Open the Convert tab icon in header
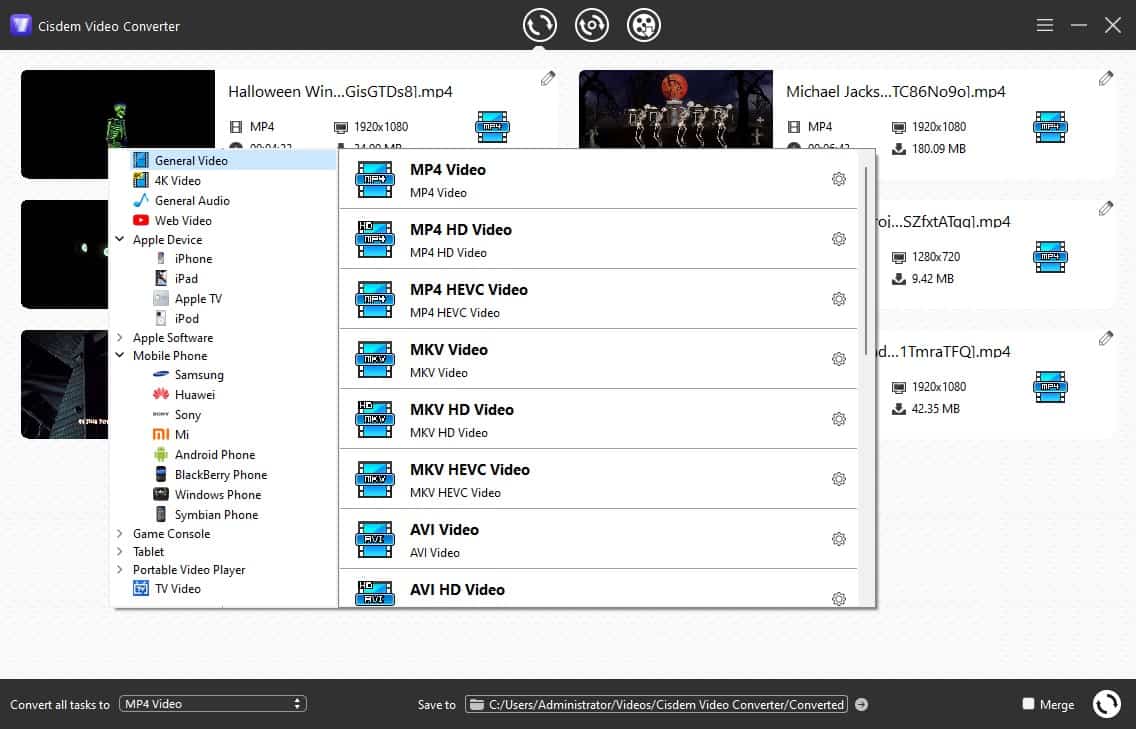 click(x=540, y=25)
